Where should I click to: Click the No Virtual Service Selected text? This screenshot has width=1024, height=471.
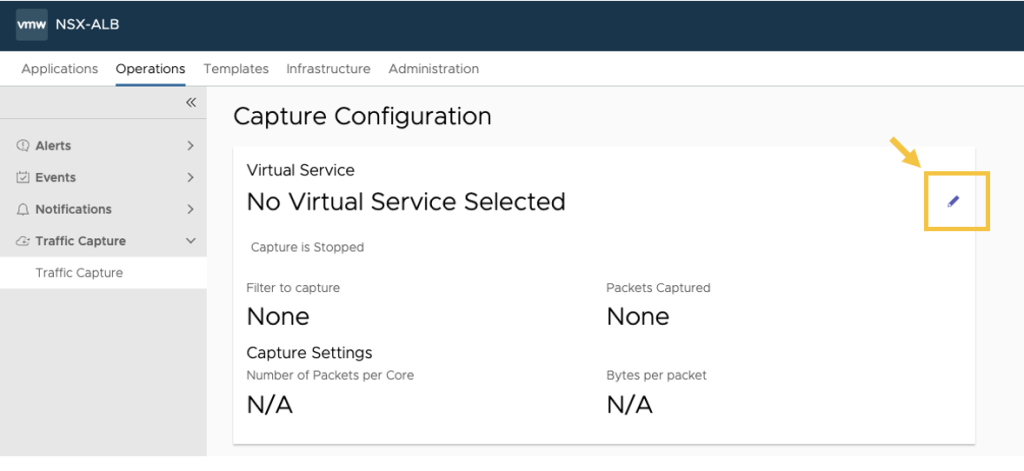click(x=406, y=202)
